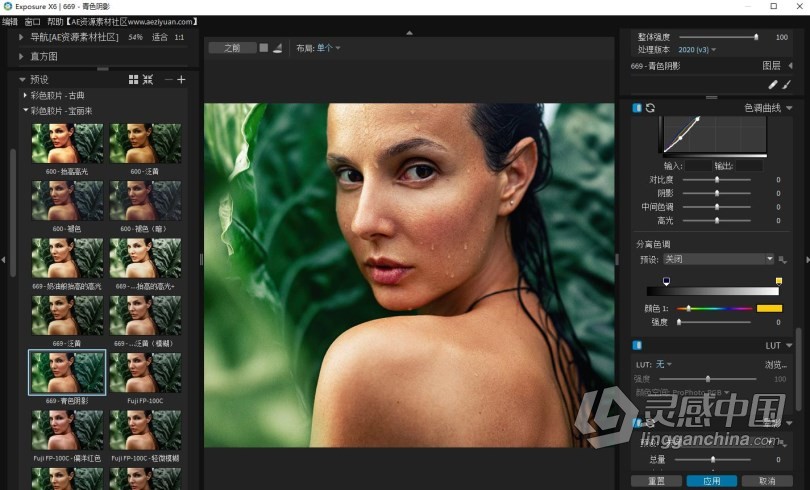Click the 对比度 contrast slider
The width and height of the screenshot is (810, 490).
[716, 180]
